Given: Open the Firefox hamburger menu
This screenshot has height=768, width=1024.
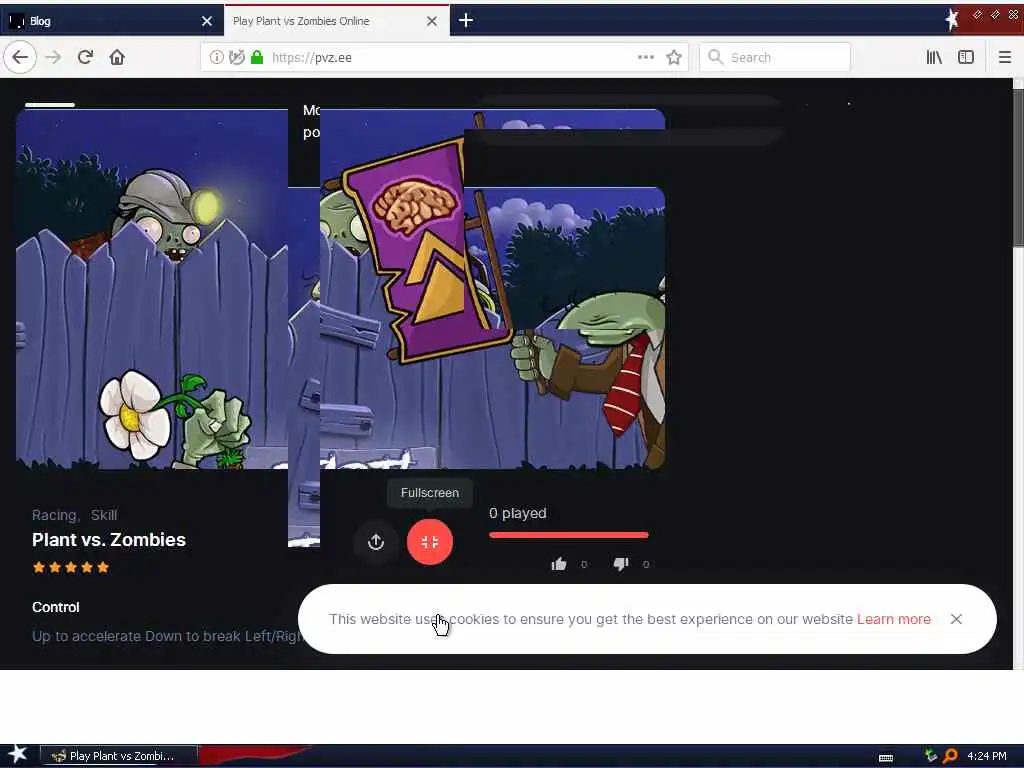Looking at the screenshot, I should 1005,57.
